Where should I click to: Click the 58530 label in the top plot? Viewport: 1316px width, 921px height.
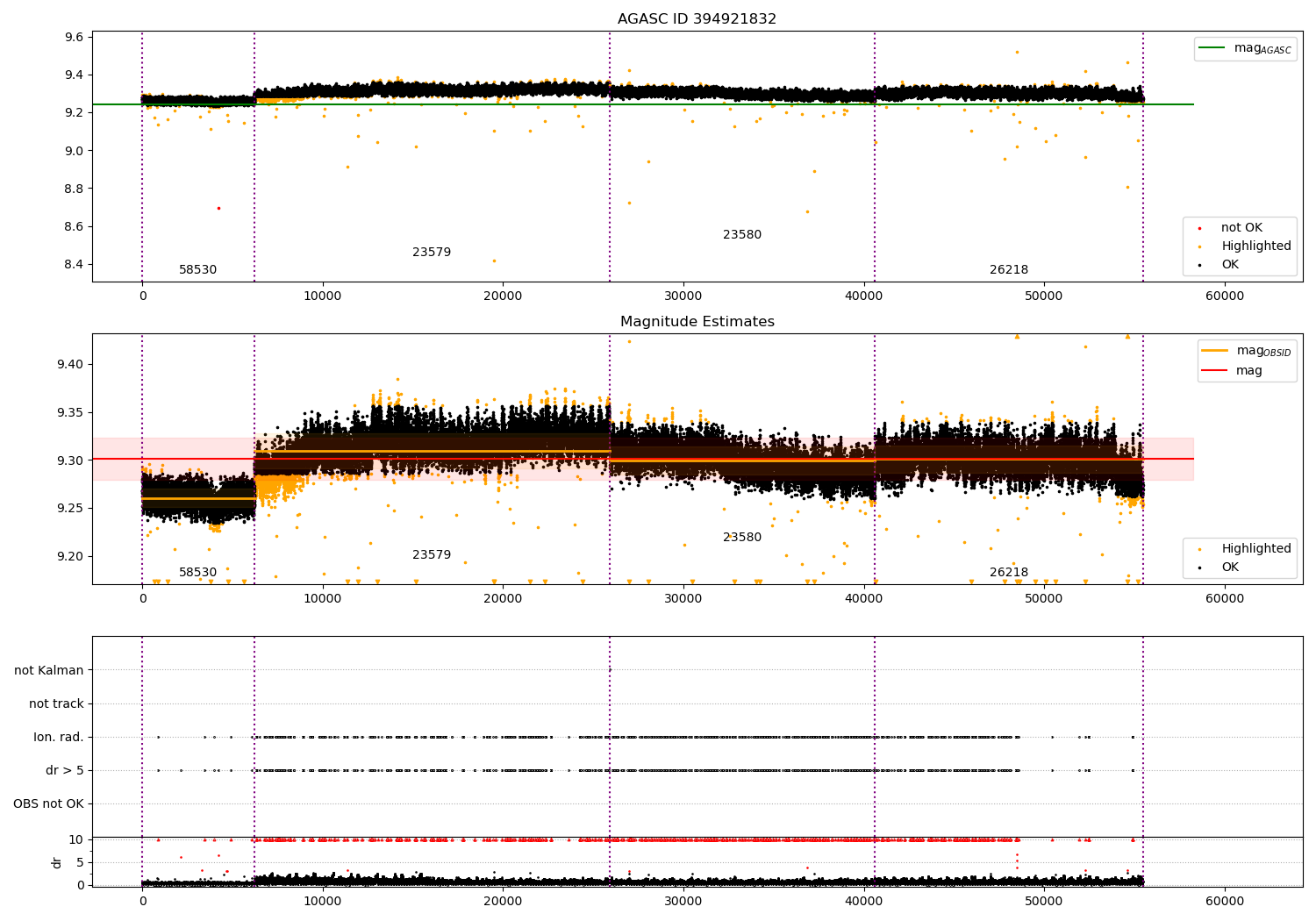(197, 270)
